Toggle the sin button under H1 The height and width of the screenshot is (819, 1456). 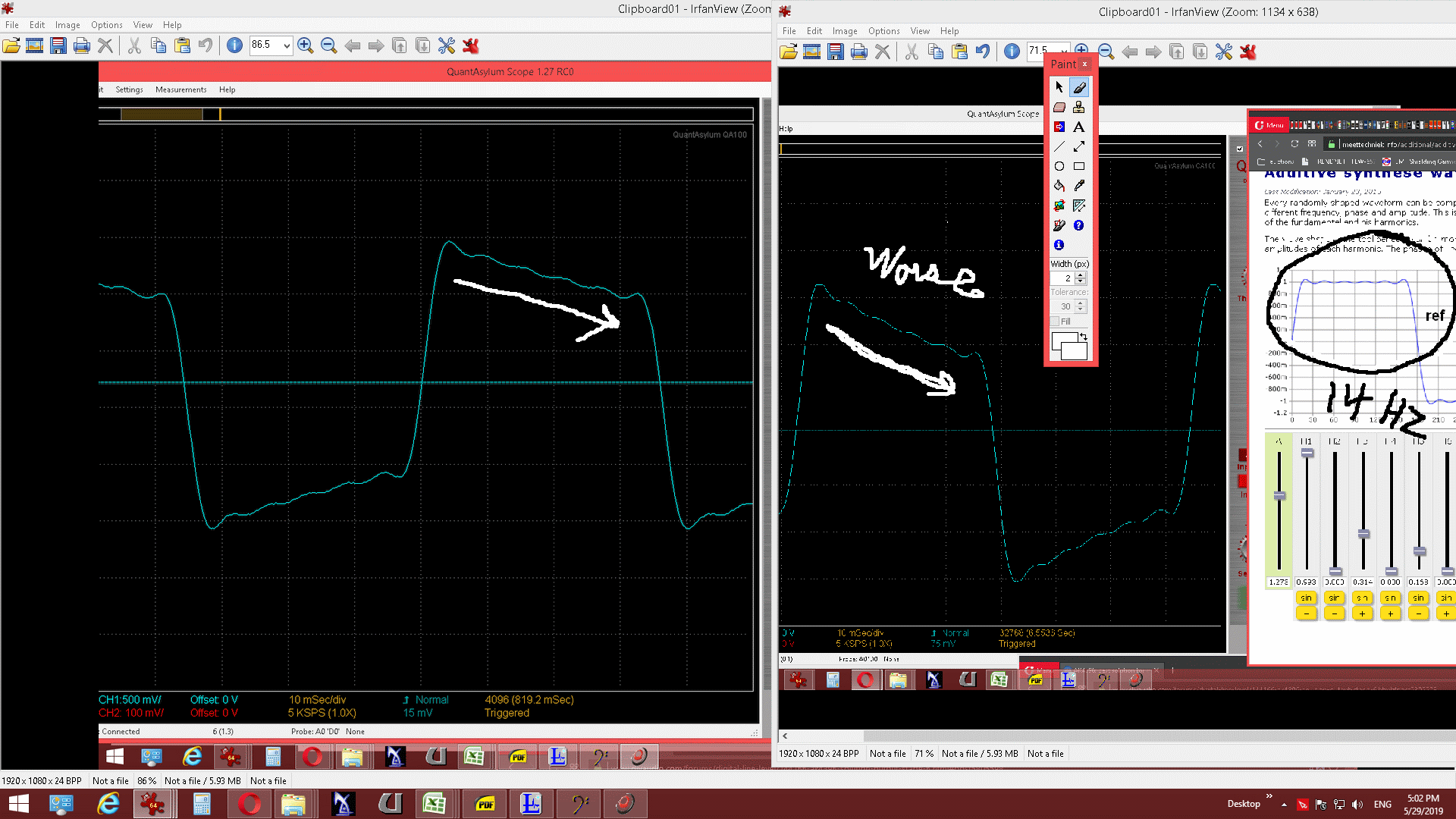tap(1307, 598)
